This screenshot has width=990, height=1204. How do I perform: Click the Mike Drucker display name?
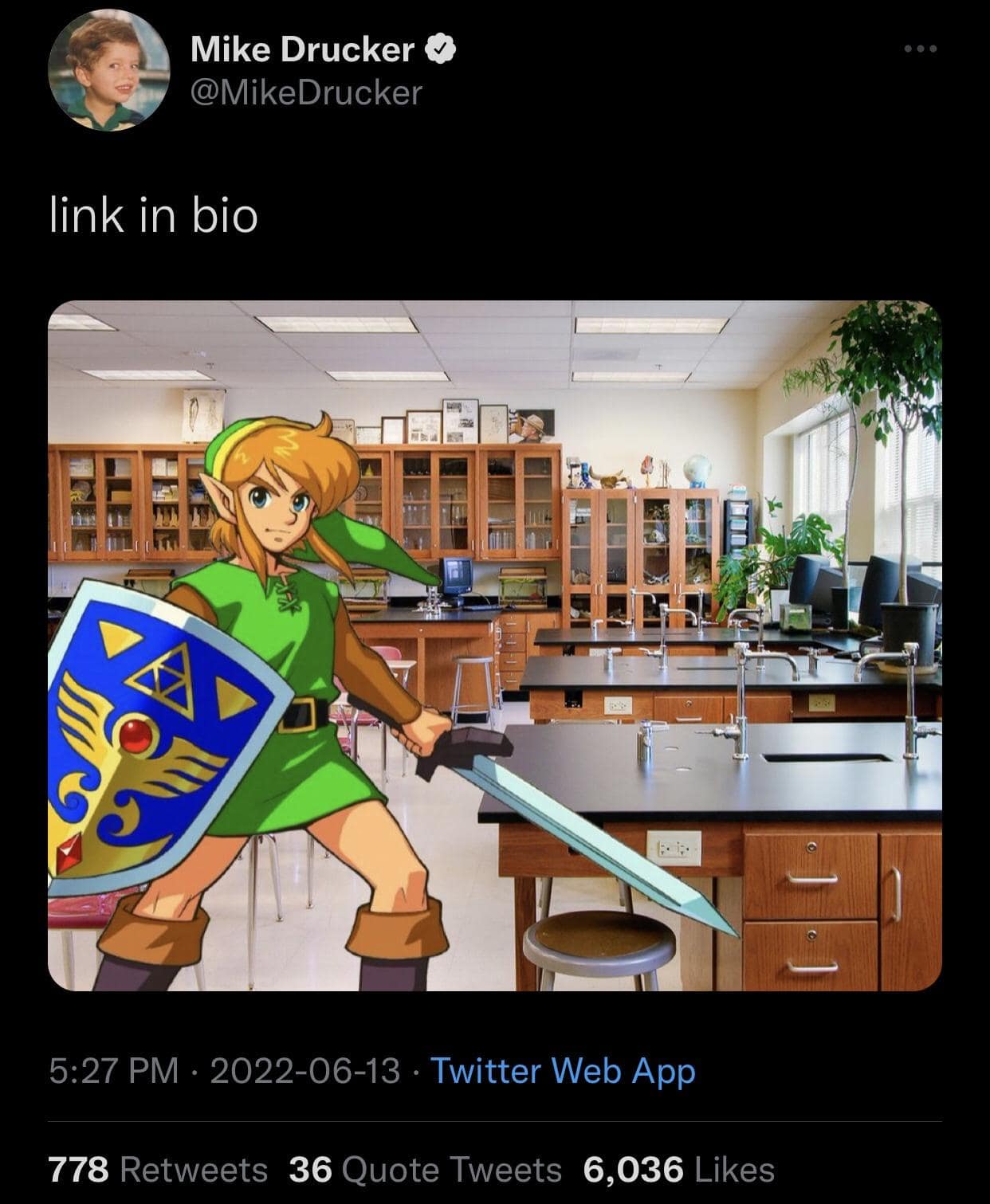click(302, 50)
